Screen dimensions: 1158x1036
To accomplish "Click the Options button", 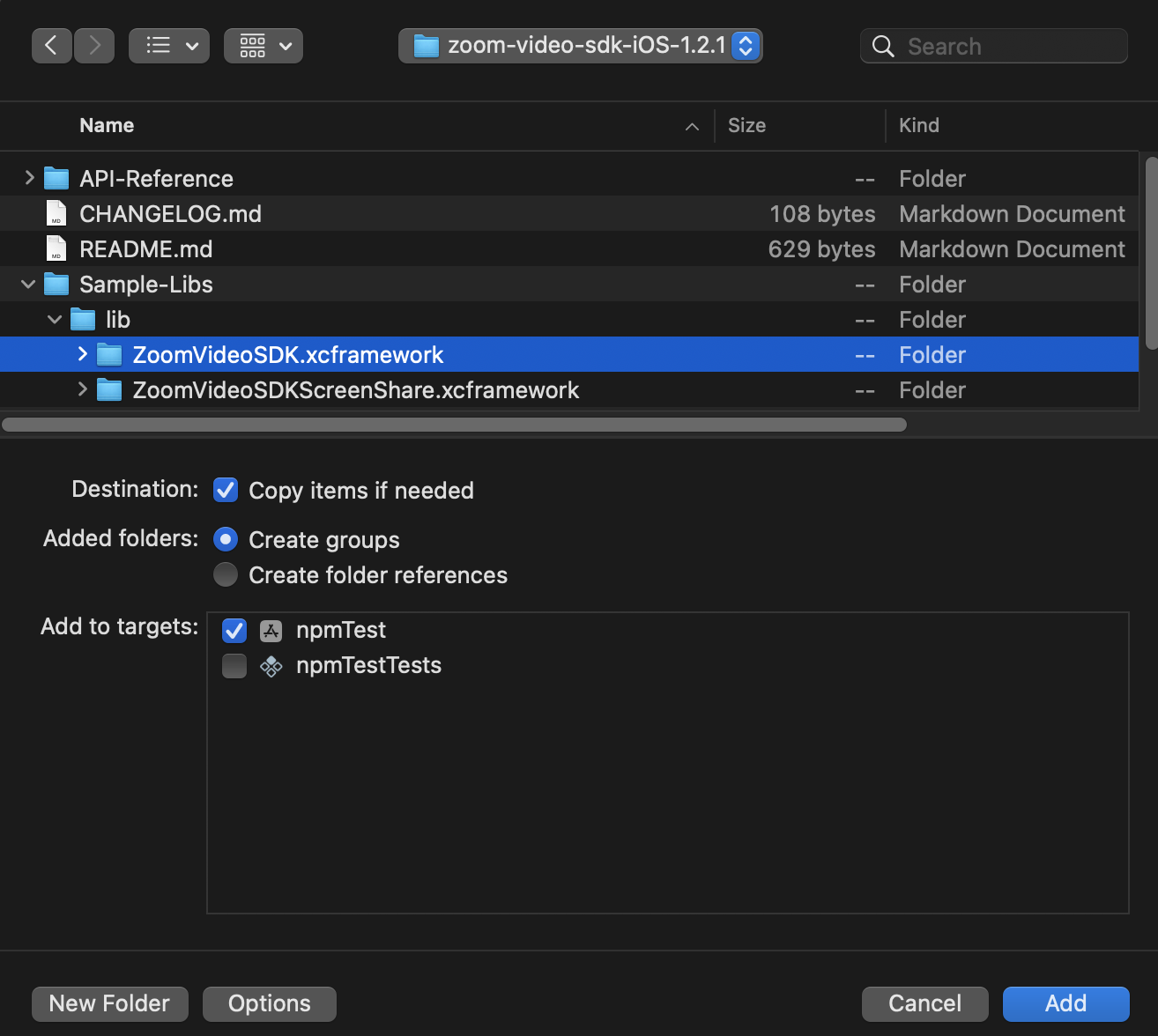I will point(270,1003).
